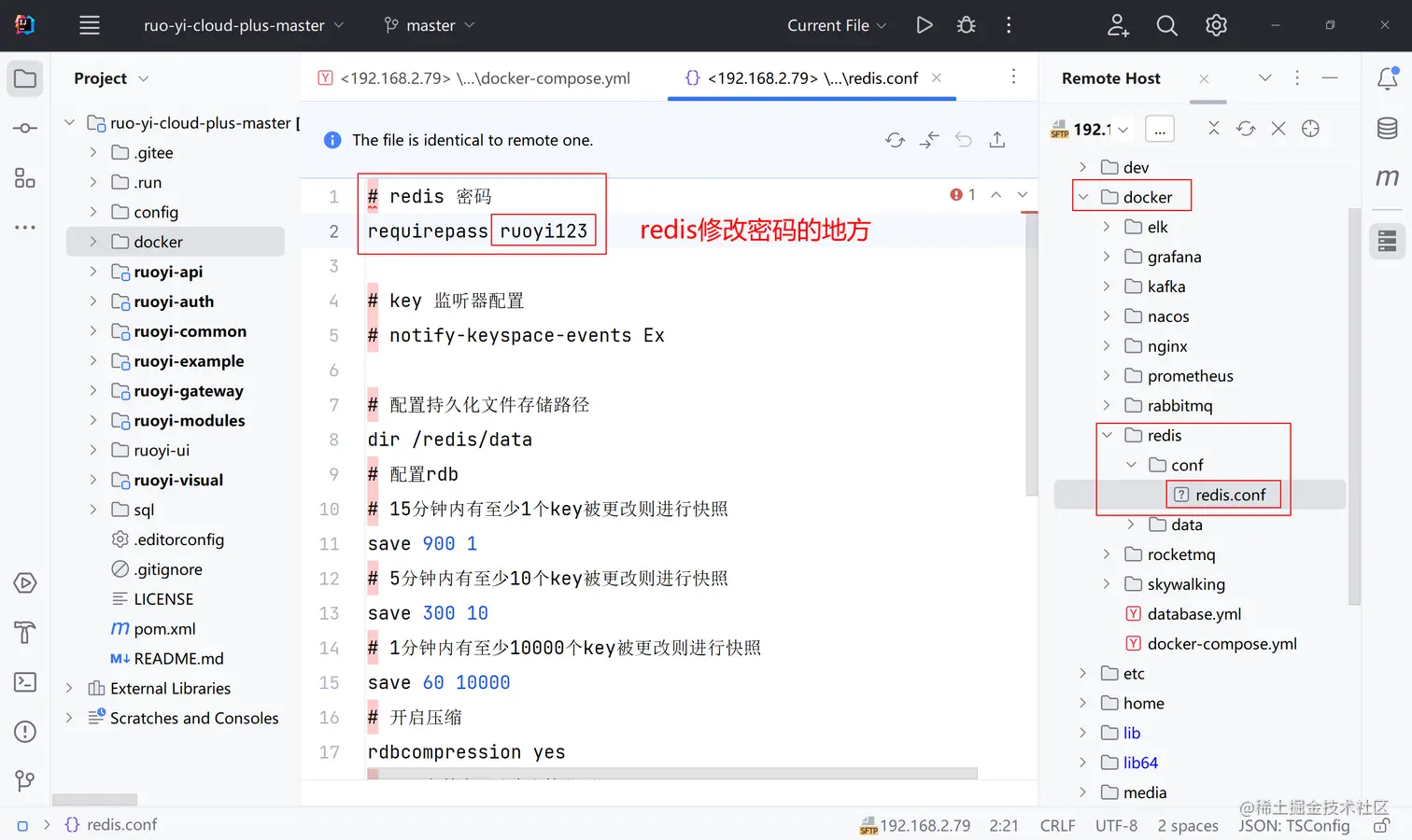This screenshot has width=1412, height=840.
Task: Collapse the remote redis folder
Action: tap(1107, 435)
